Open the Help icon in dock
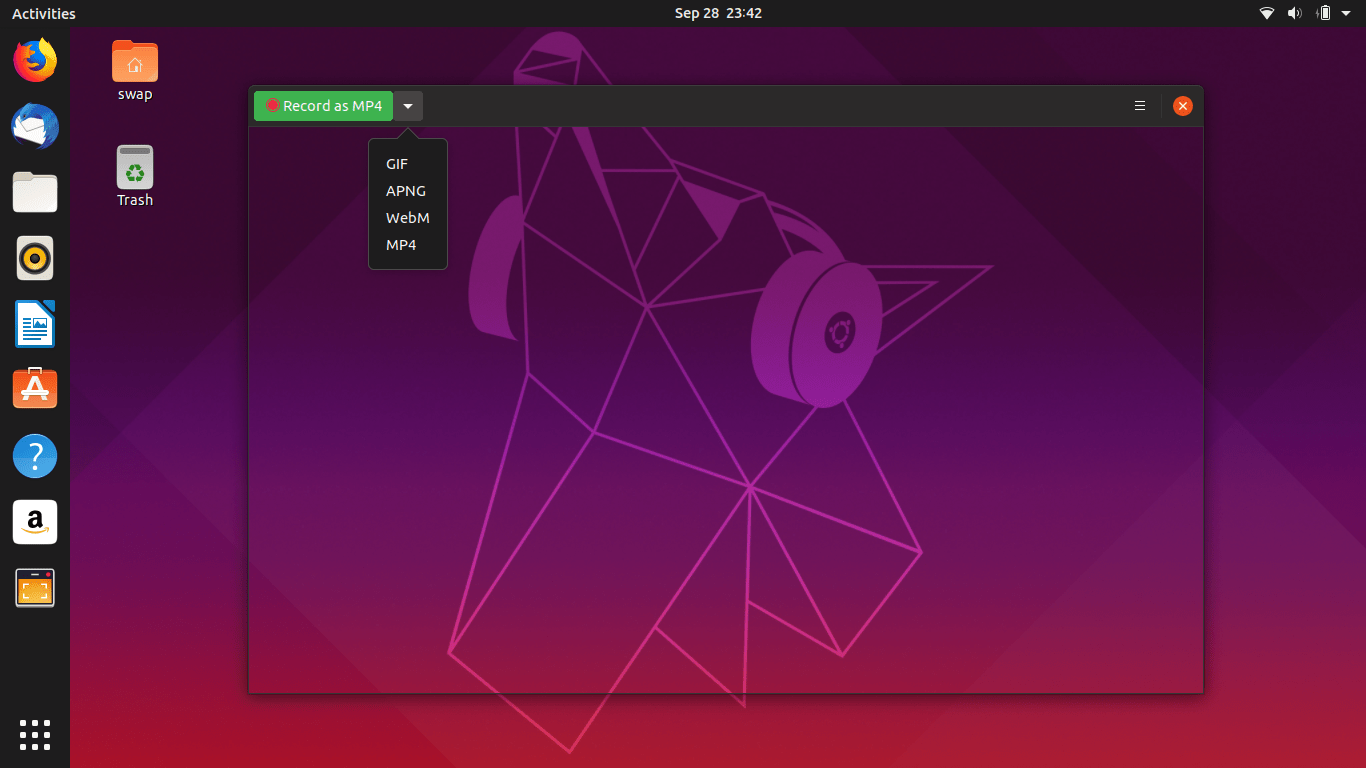This screenshot has height=768, width=1366. 35,456
